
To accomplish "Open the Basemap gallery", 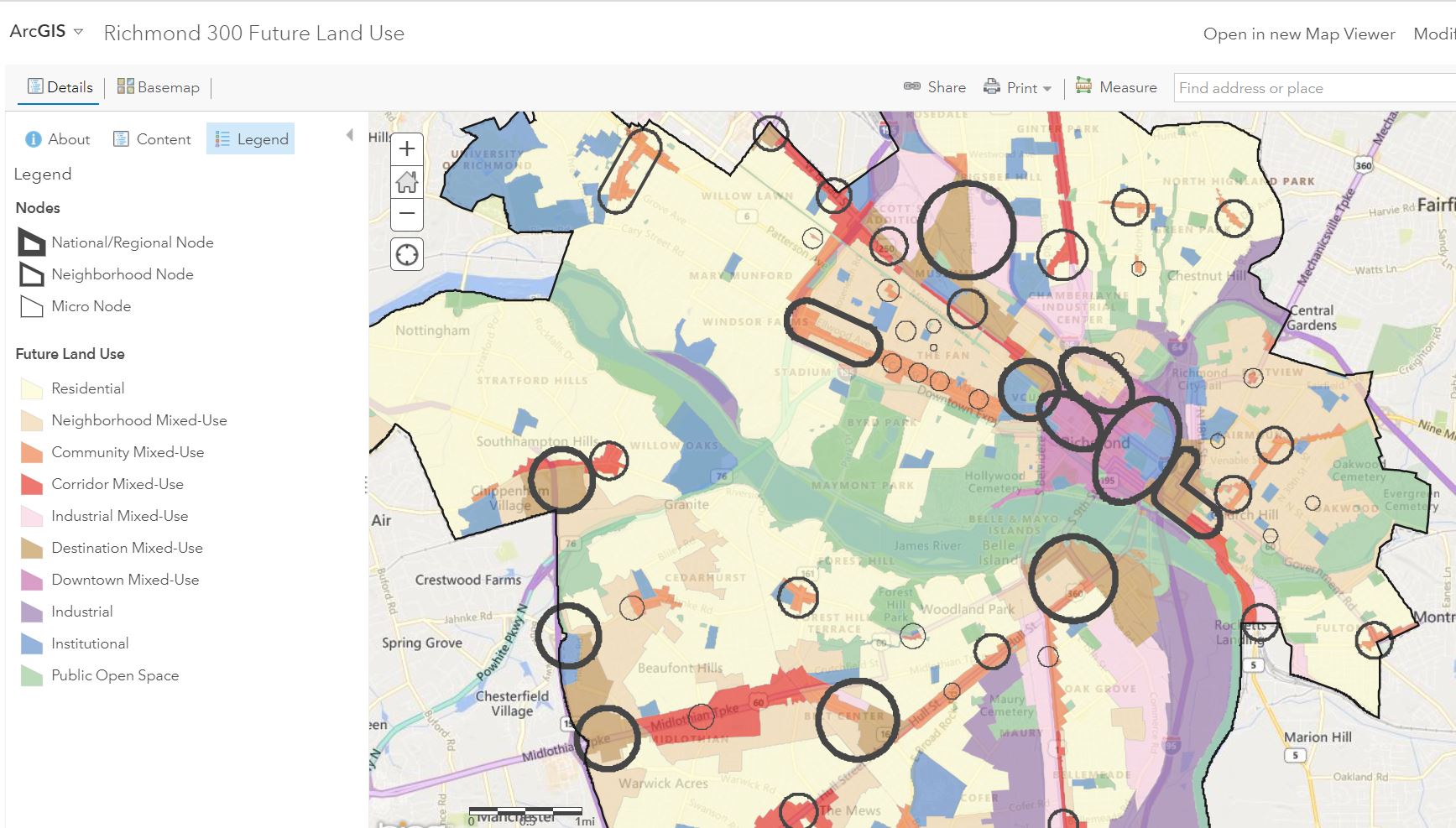I will point(159,87).
